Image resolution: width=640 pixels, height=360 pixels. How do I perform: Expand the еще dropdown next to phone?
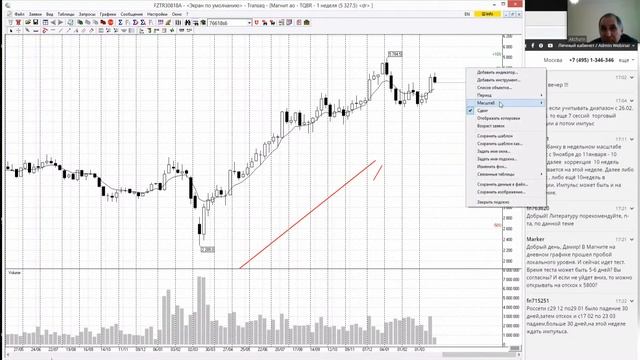pyautogui.click(x=627, y=60)
